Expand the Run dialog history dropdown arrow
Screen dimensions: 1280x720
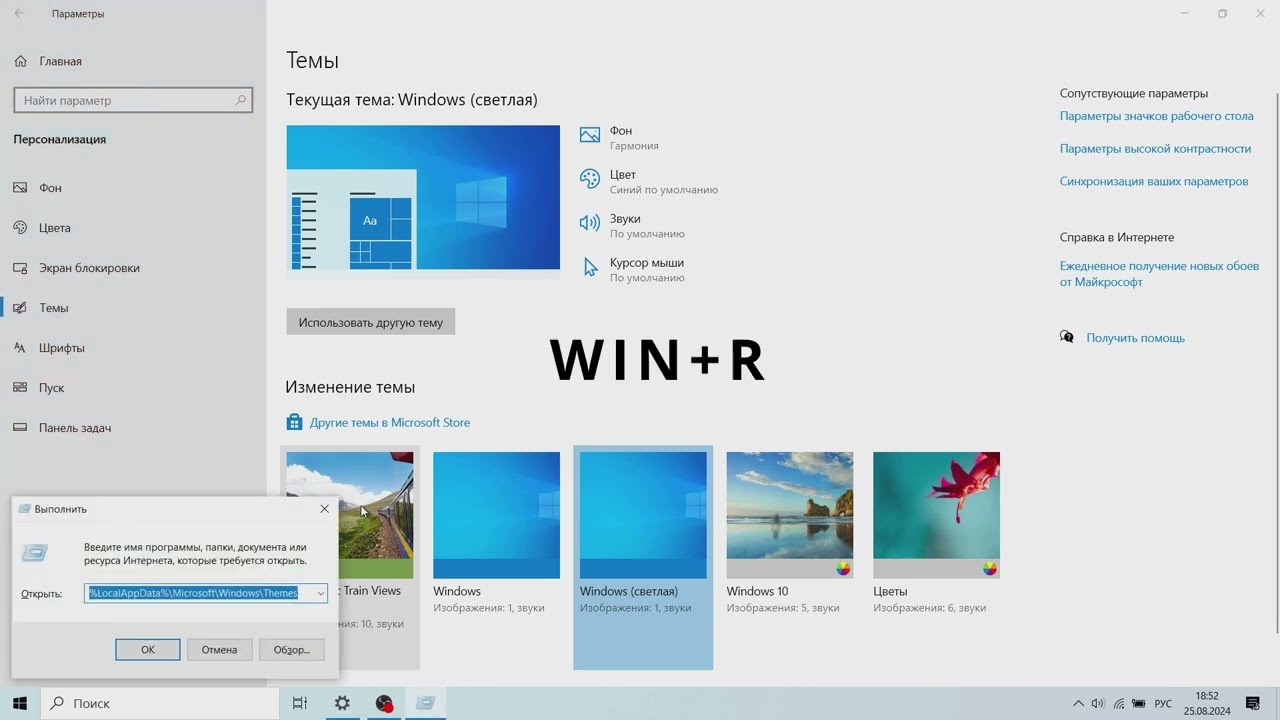[x=320, y=593]
